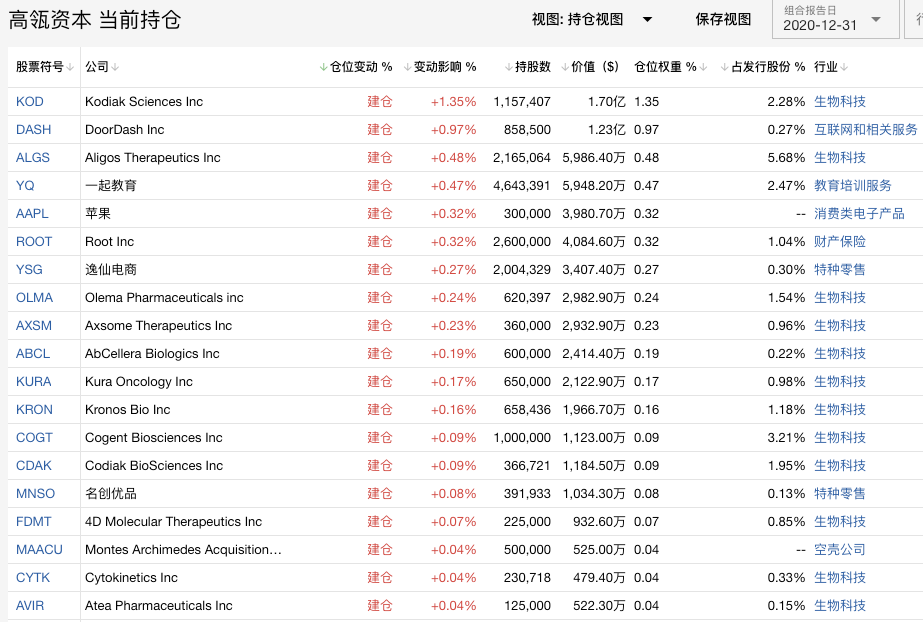
Task: Click 互联网和相关服务 industry link
Action: (866, 129)
